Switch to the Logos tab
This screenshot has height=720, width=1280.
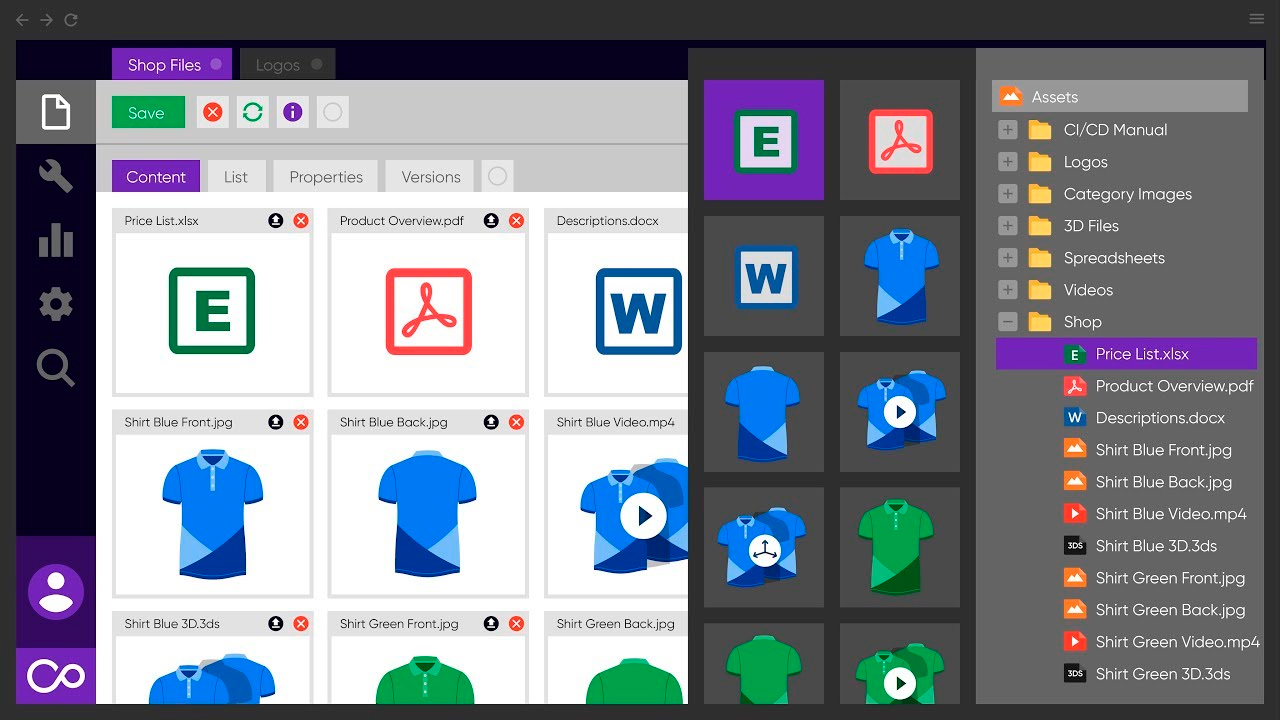click(288, 64)
